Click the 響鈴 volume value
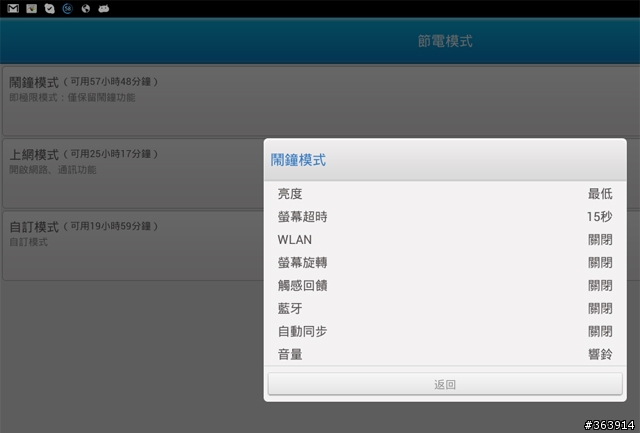 coord(600,354)
